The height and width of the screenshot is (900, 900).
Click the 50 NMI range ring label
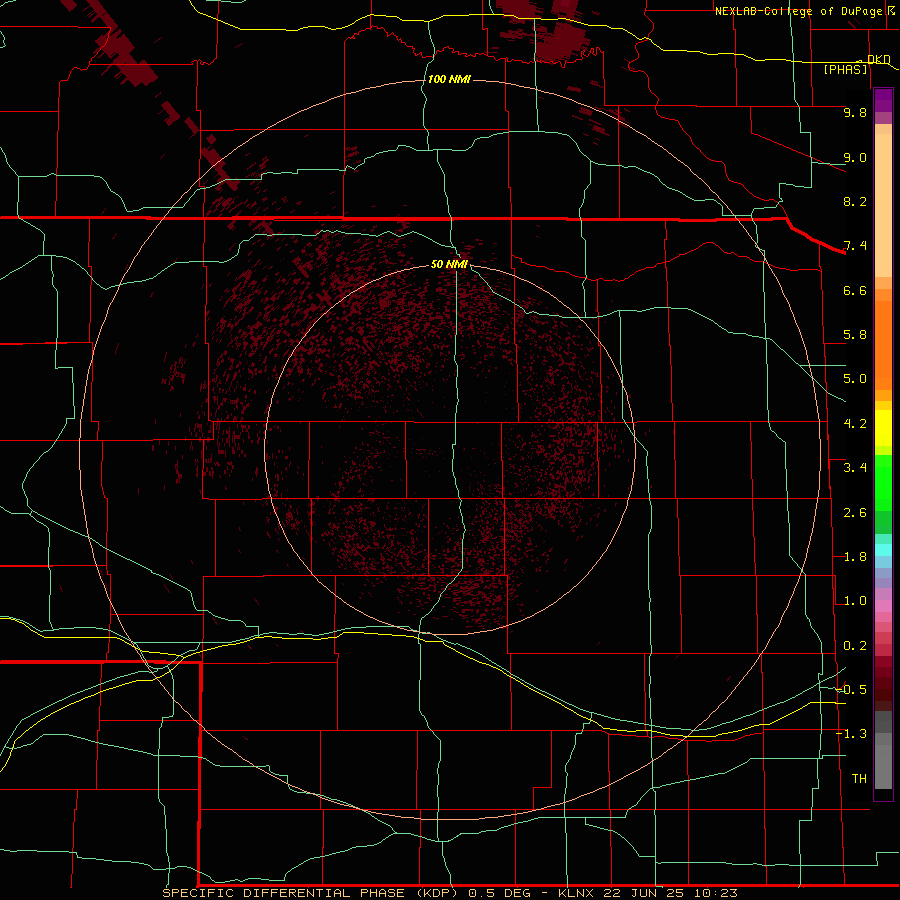pyautogui.click(x=449, y=264)
